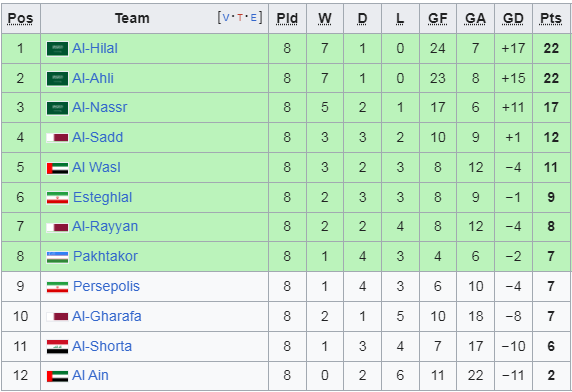
Task: Click the V view template link
Action: point(226,18)
